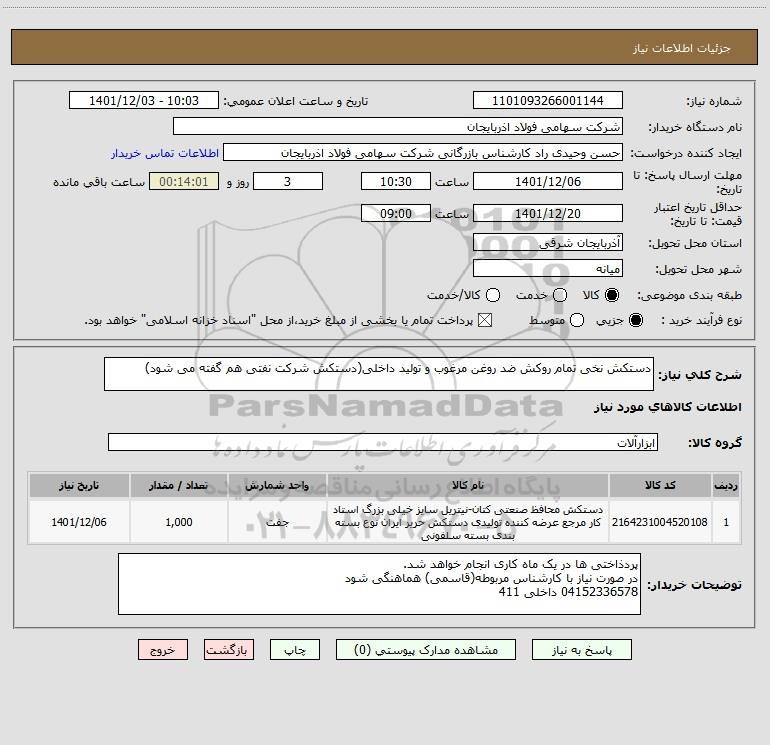
Task: Click the توضیحات خریدار notes text area
Action: click(379, 584)
